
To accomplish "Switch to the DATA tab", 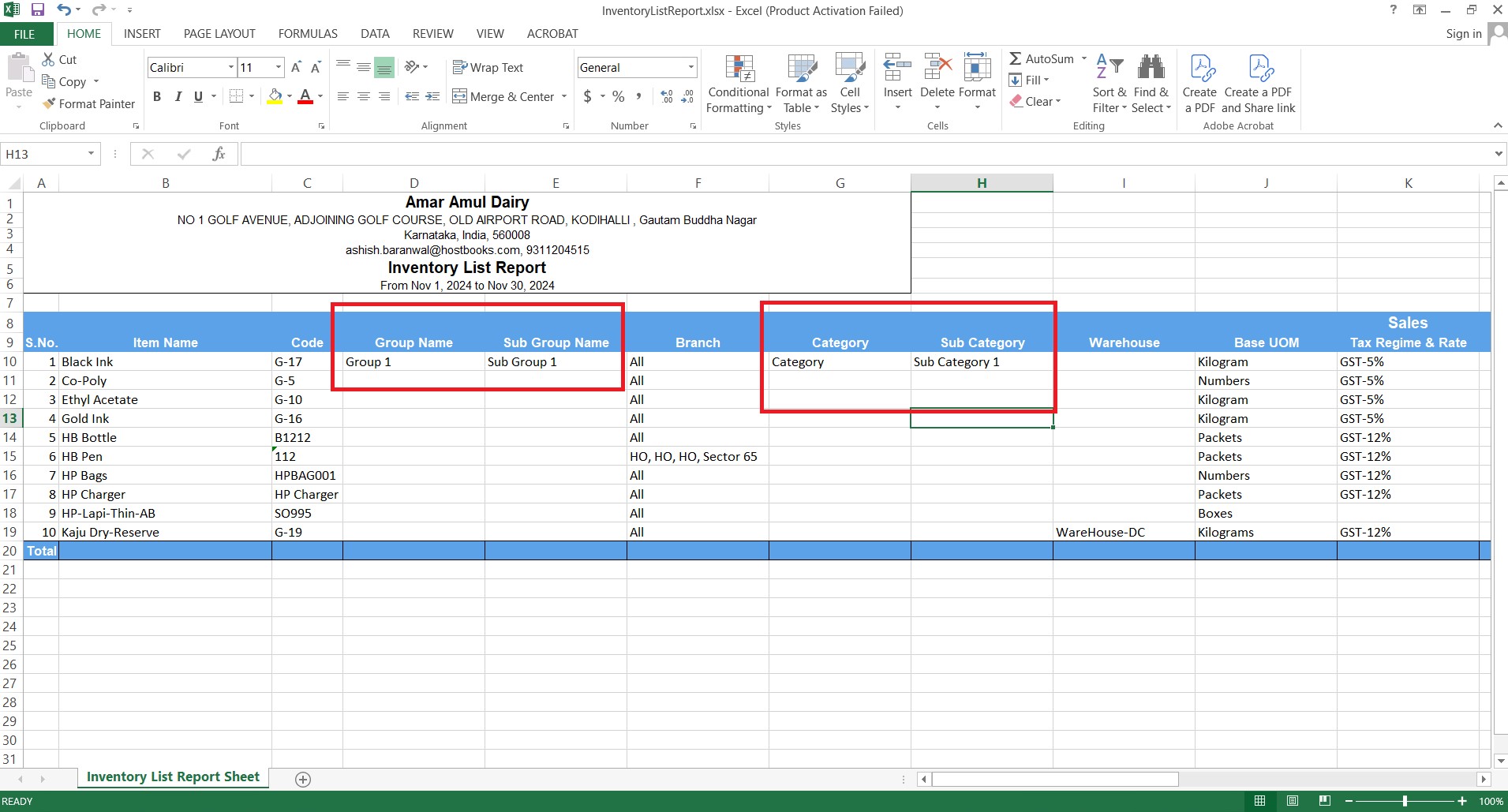I will click(375, 34).
